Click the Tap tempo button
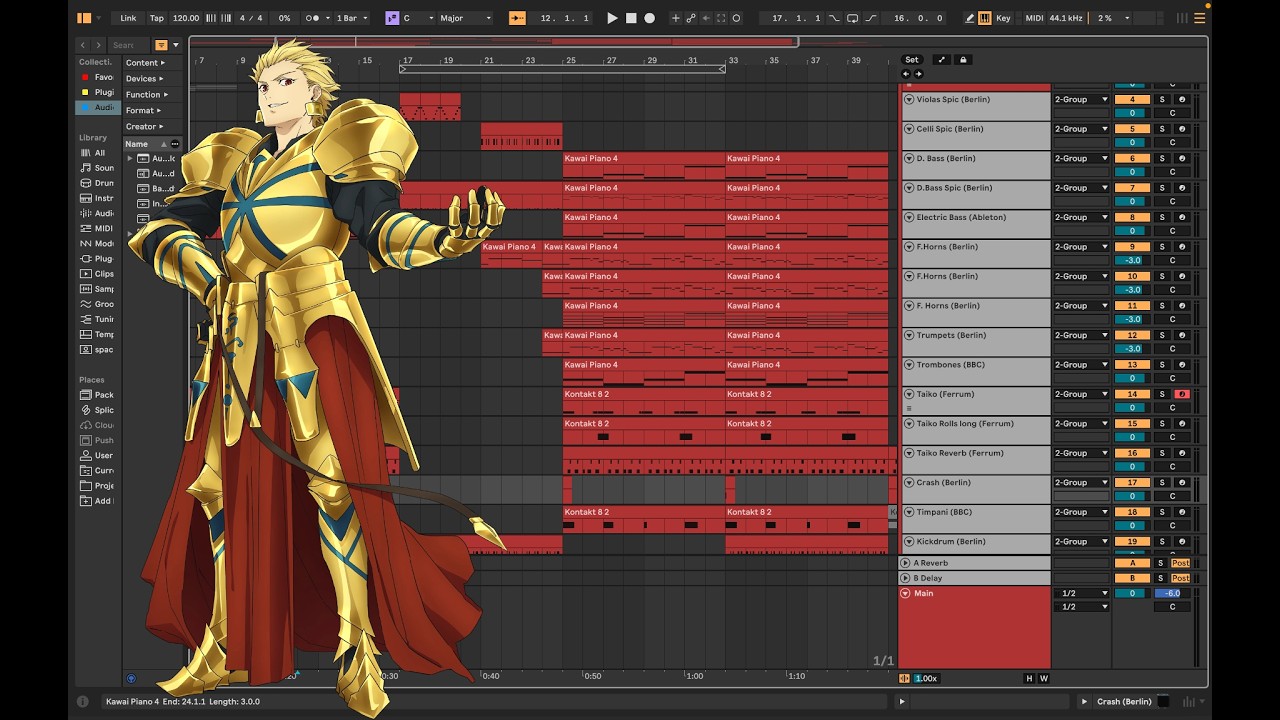Image resolution: width=1280 pixels, height=720 pixels. click(157, 18)
